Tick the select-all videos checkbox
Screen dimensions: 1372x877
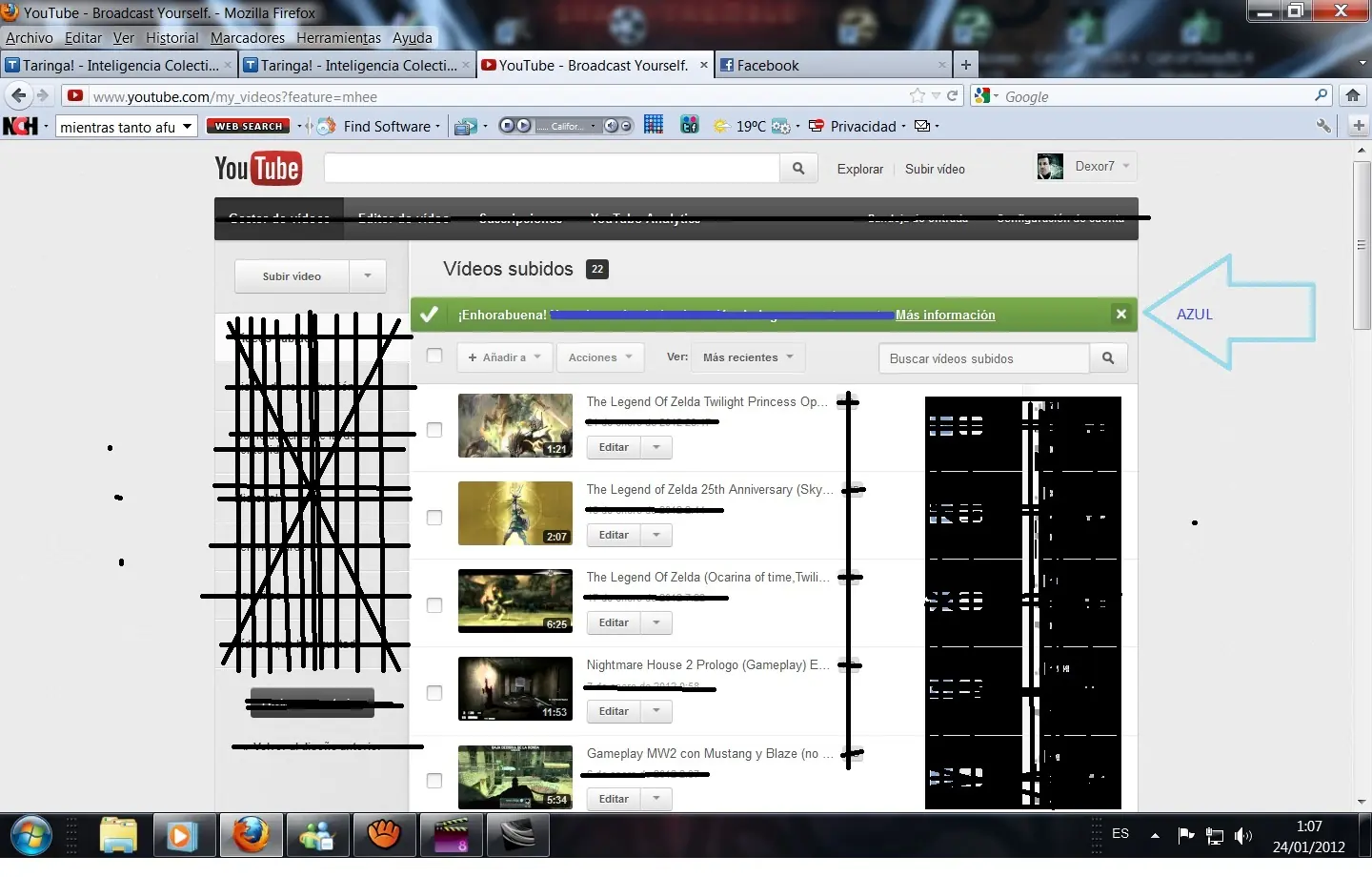click(434, 356)
